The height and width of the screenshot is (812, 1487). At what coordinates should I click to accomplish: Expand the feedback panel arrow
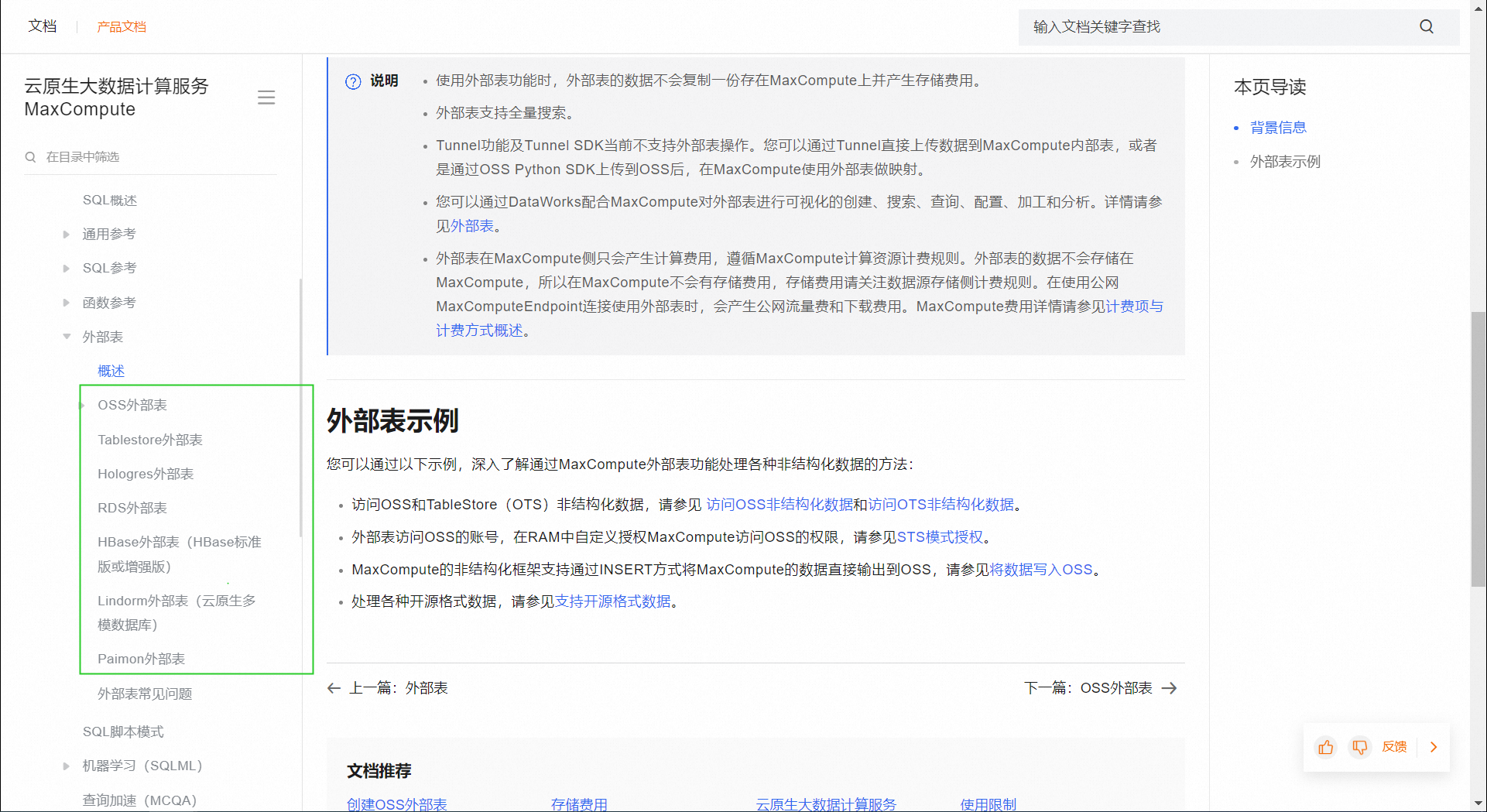1434,747
